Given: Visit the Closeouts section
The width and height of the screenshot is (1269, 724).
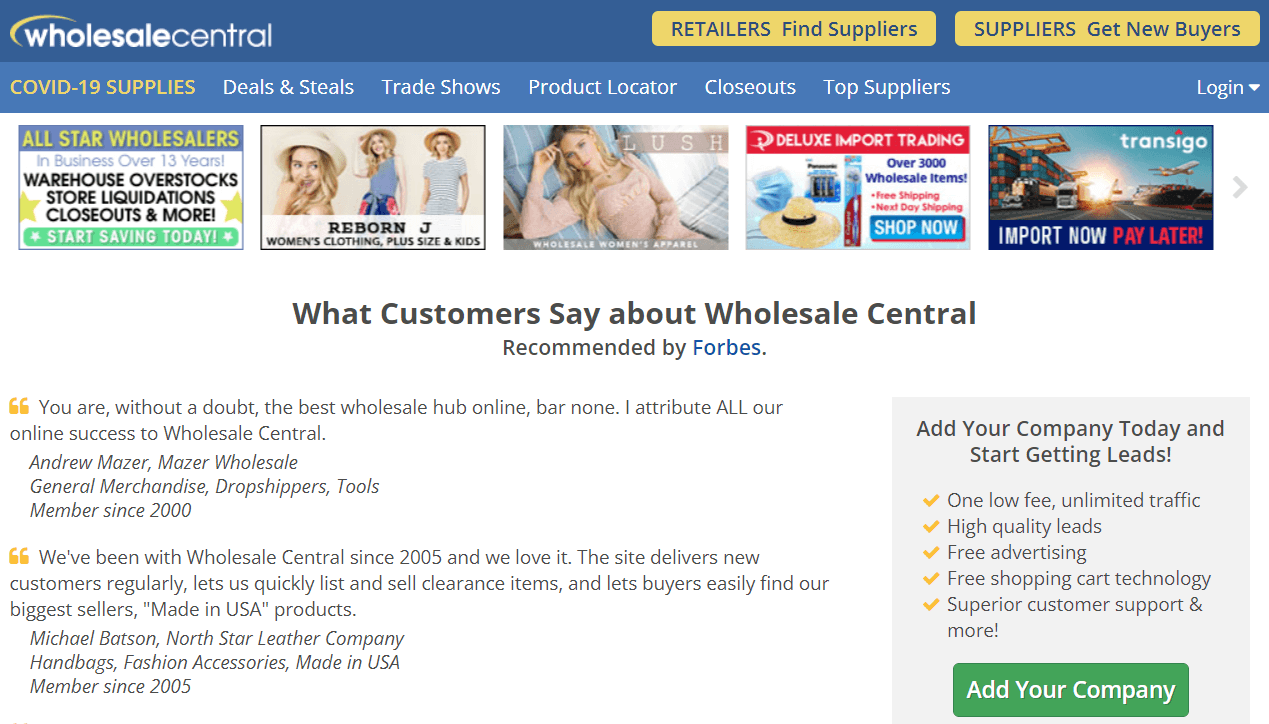Looking at the screenshot, I should click(750, 87).
